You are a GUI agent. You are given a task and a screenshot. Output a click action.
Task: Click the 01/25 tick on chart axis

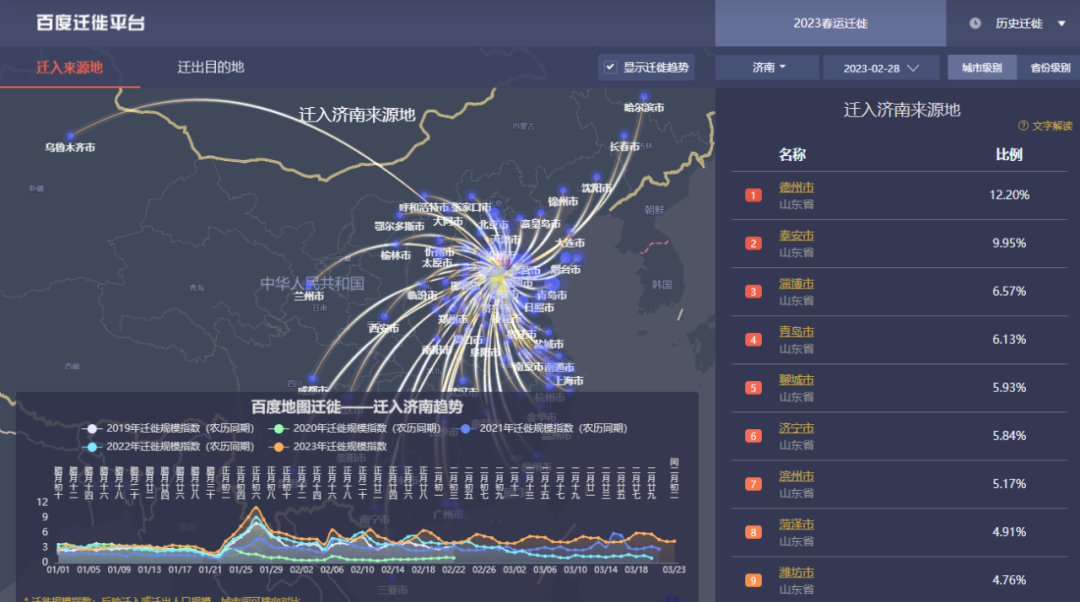point(240,570)
